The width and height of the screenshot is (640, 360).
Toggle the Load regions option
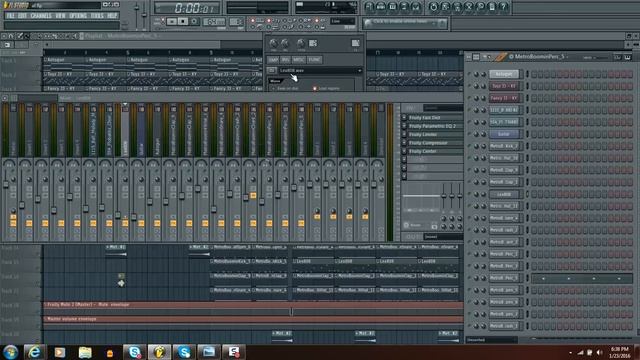326,88
